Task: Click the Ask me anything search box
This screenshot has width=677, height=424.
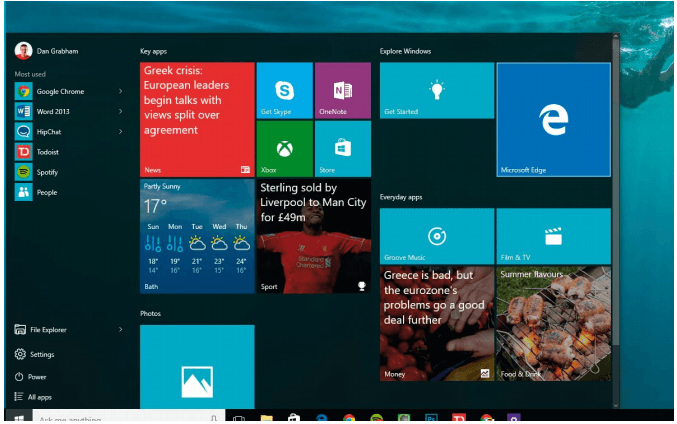Action: (128, 417)
